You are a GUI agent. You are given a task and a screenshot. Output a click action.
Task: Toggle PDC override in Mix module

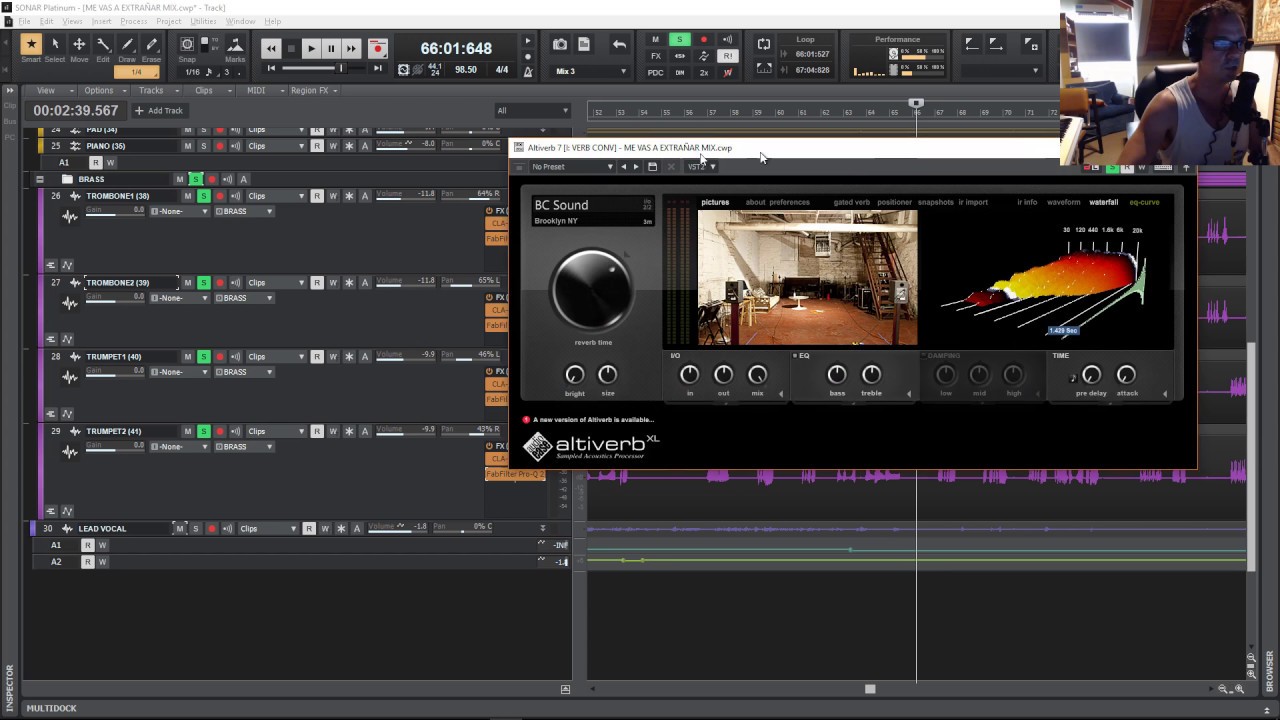[x=656, y=72]
